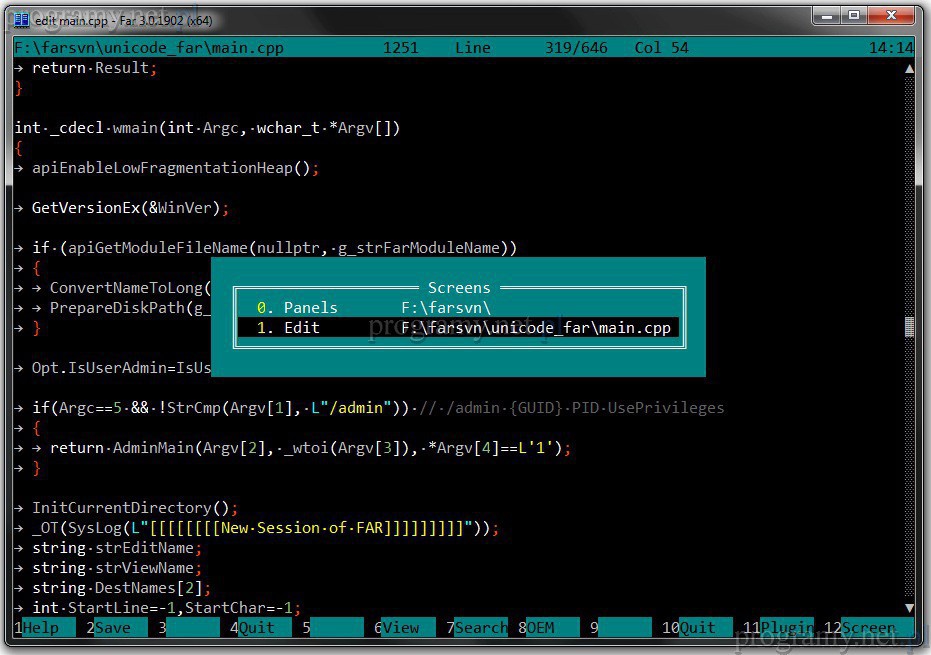This screenshot has height=655, width=931.
Task: Click 4 Quit in the key bar
Action: [x=257, y=628]
